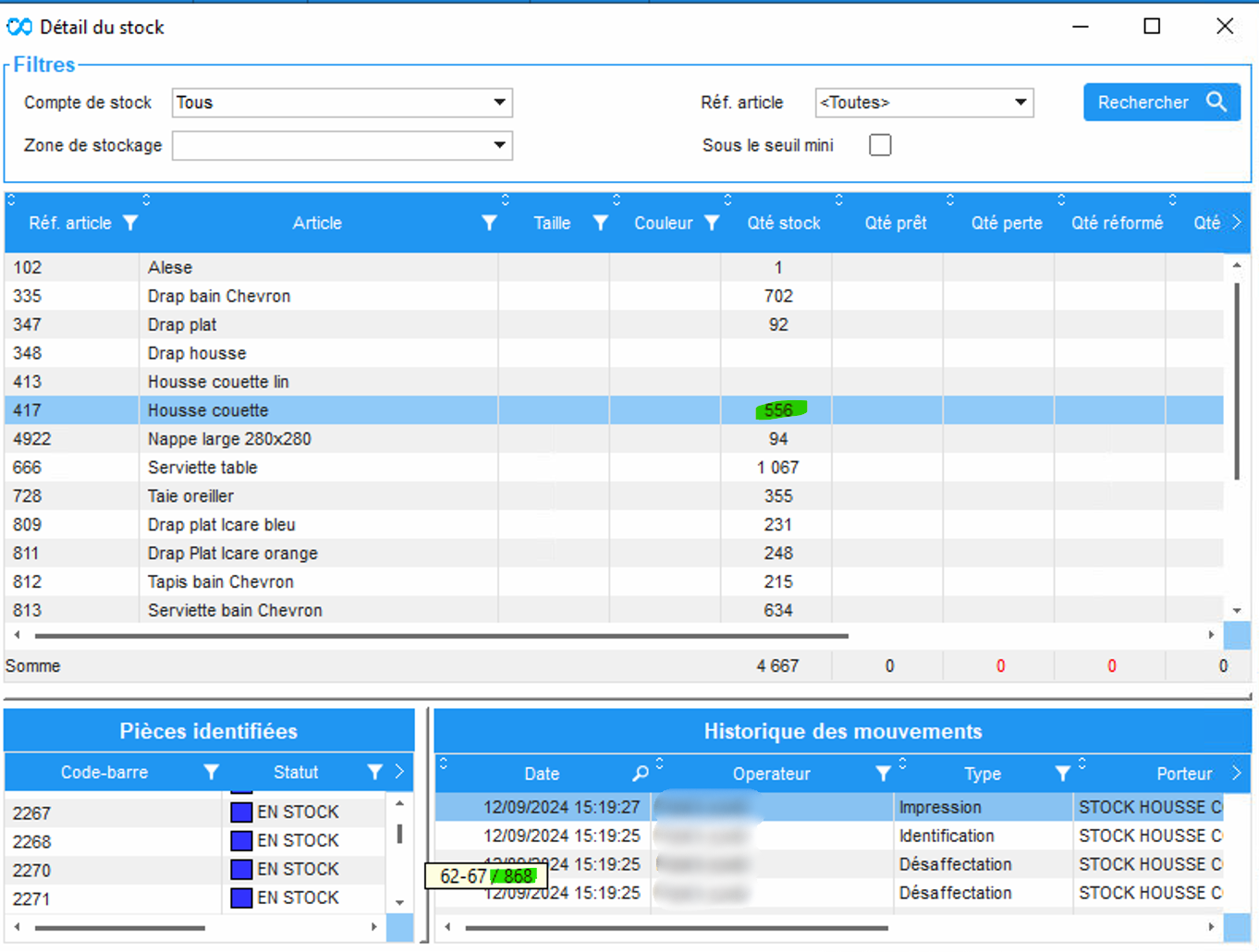Click the Rechercher search button
This screenshot has height=952, width=1259.
pyautogui.click(x=1161, y=103)
